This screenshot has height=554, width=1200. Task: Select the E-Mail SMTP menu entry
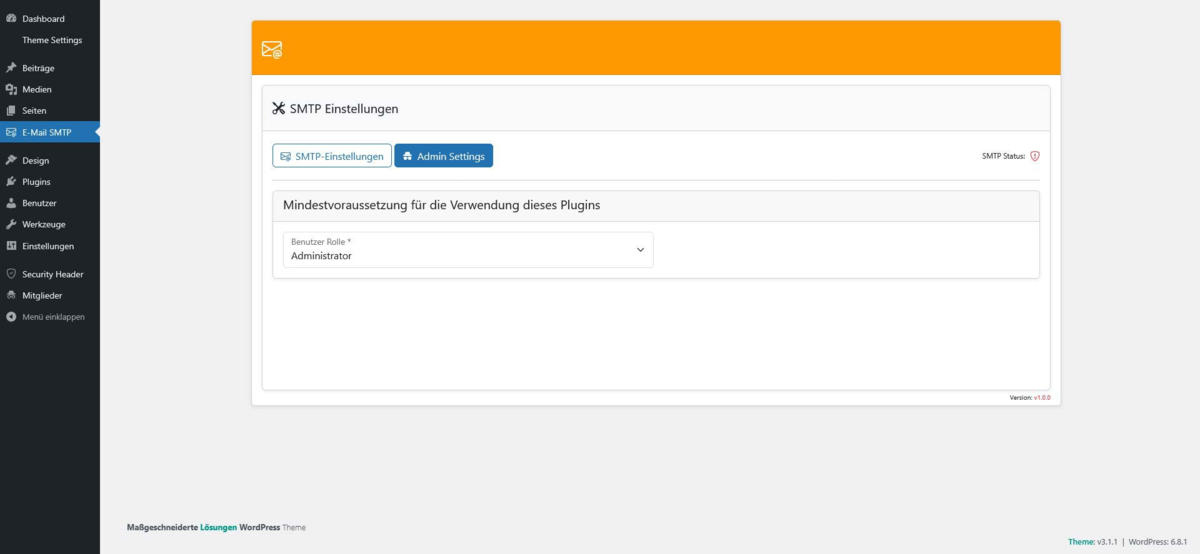pos(50,132)
